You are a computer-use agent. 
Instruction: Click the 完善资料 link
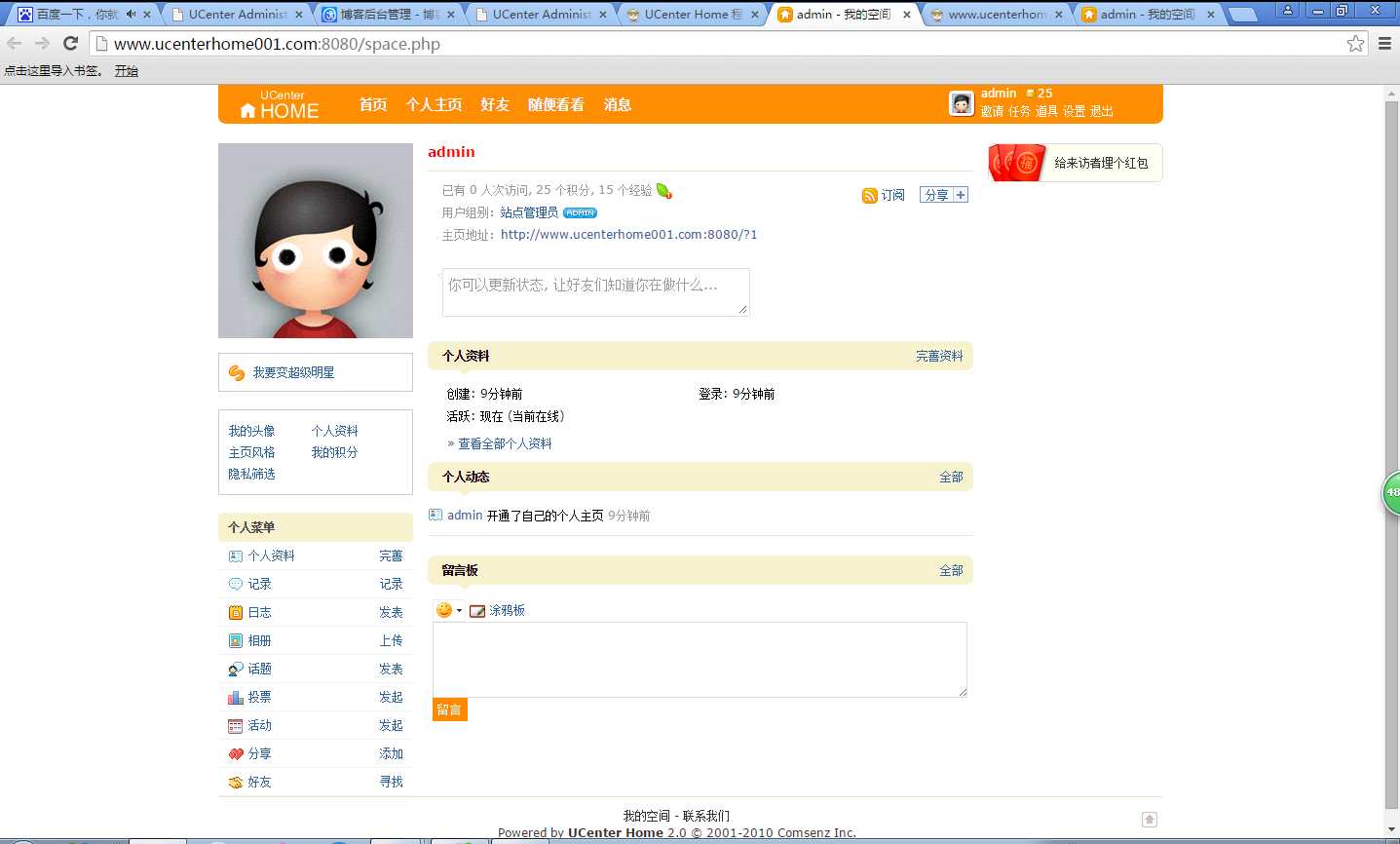939,356
